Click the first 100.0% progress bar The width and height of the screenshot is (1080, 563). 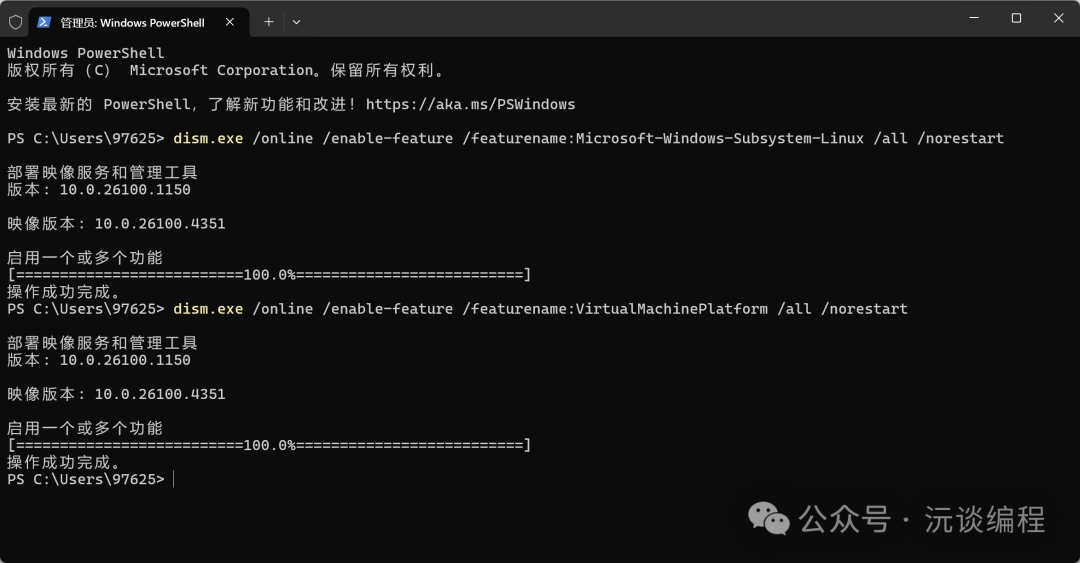point(269,275)
